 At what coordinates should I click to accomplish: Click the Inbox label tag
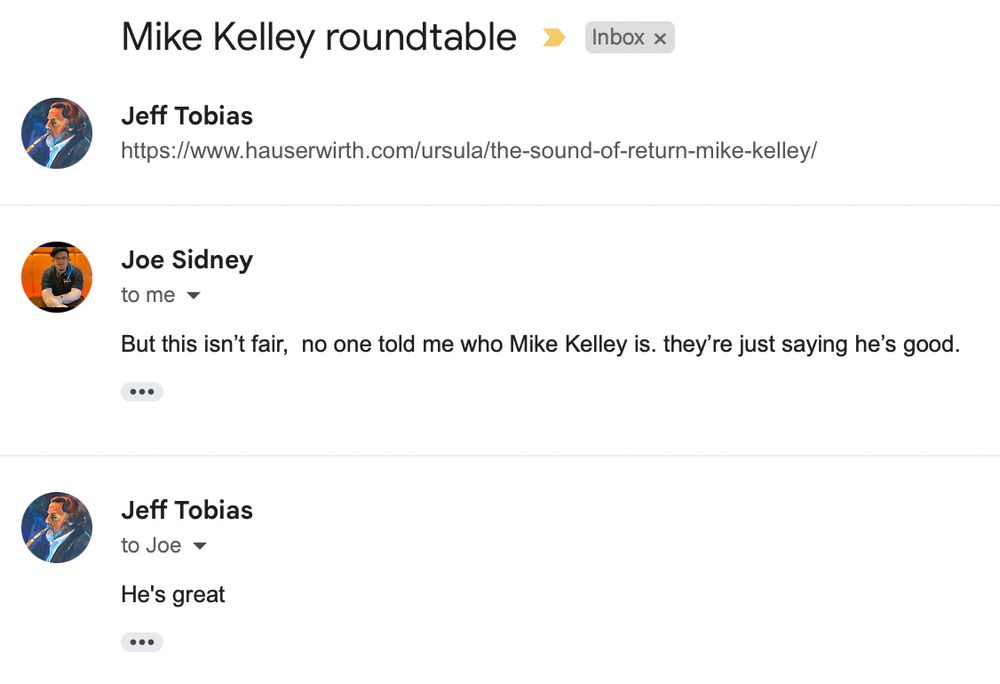click(617, 38)
